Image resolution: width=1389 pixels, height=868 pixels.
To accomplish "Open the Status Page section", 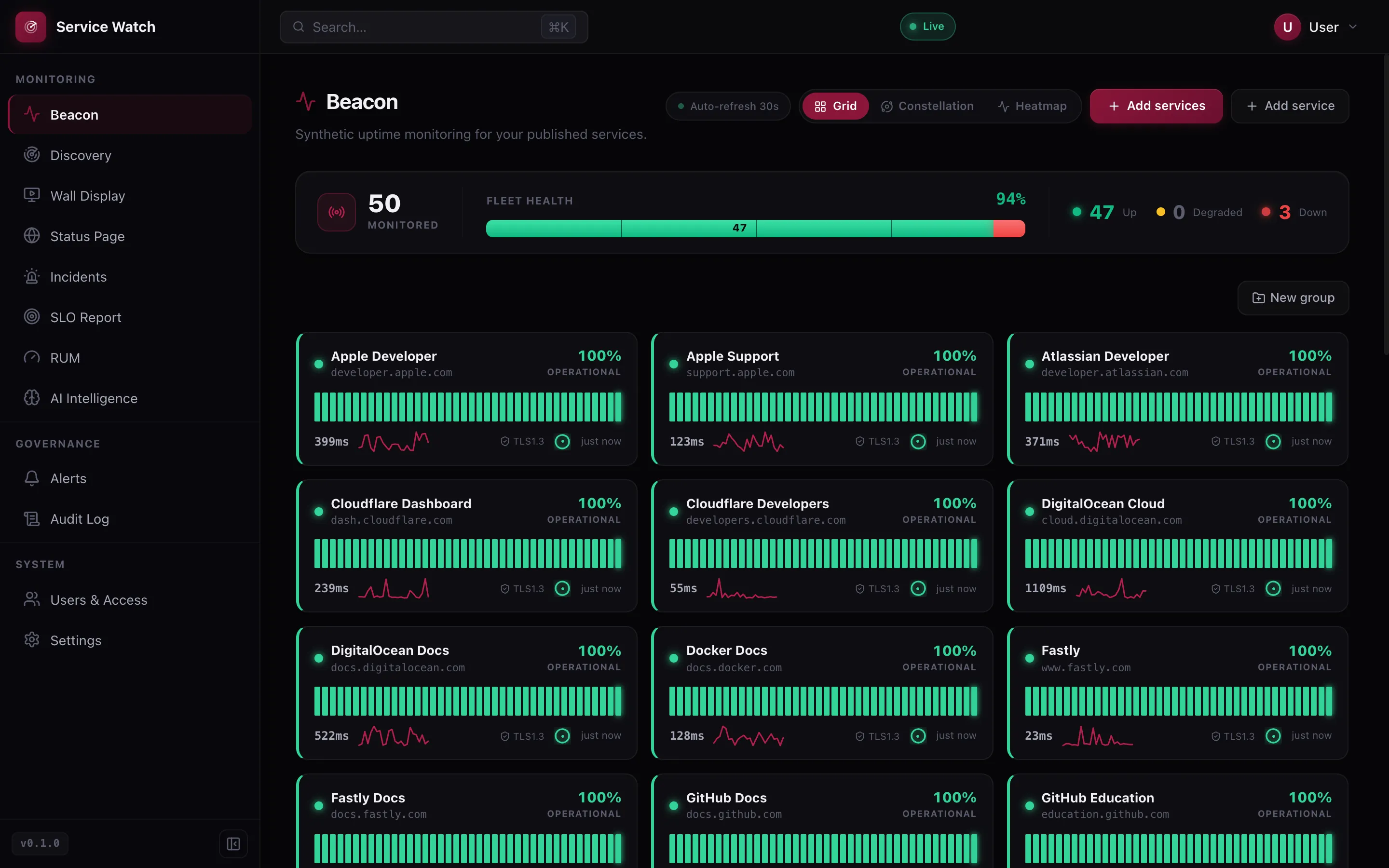I will coord(130,236).
